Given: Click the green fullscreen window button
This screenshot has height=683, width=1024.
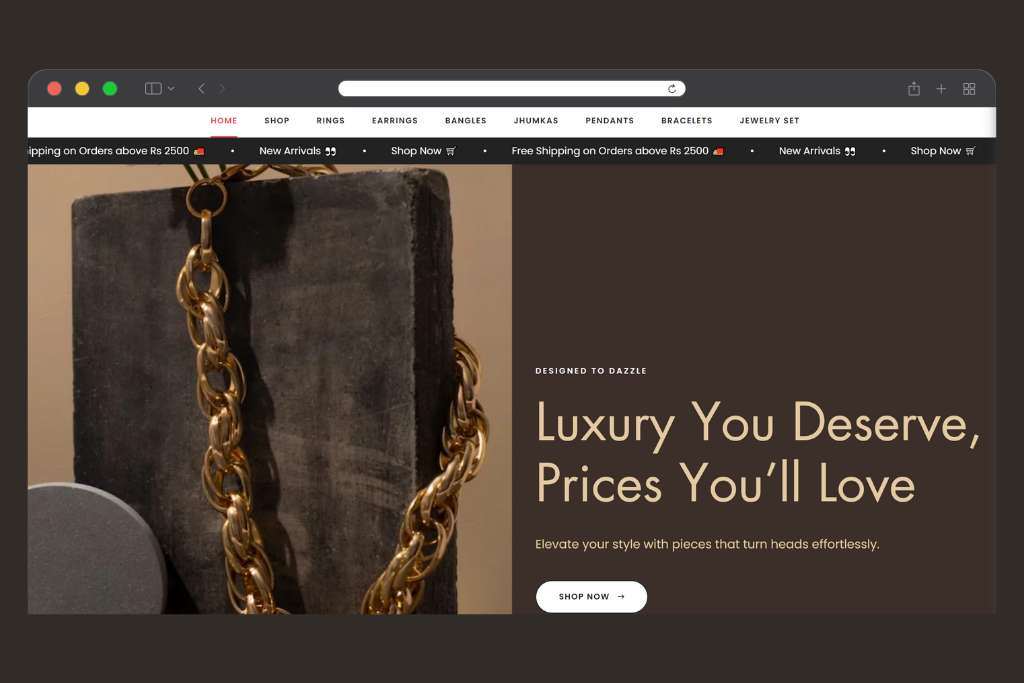Looking at the screenshot, I should coord(110,89).
